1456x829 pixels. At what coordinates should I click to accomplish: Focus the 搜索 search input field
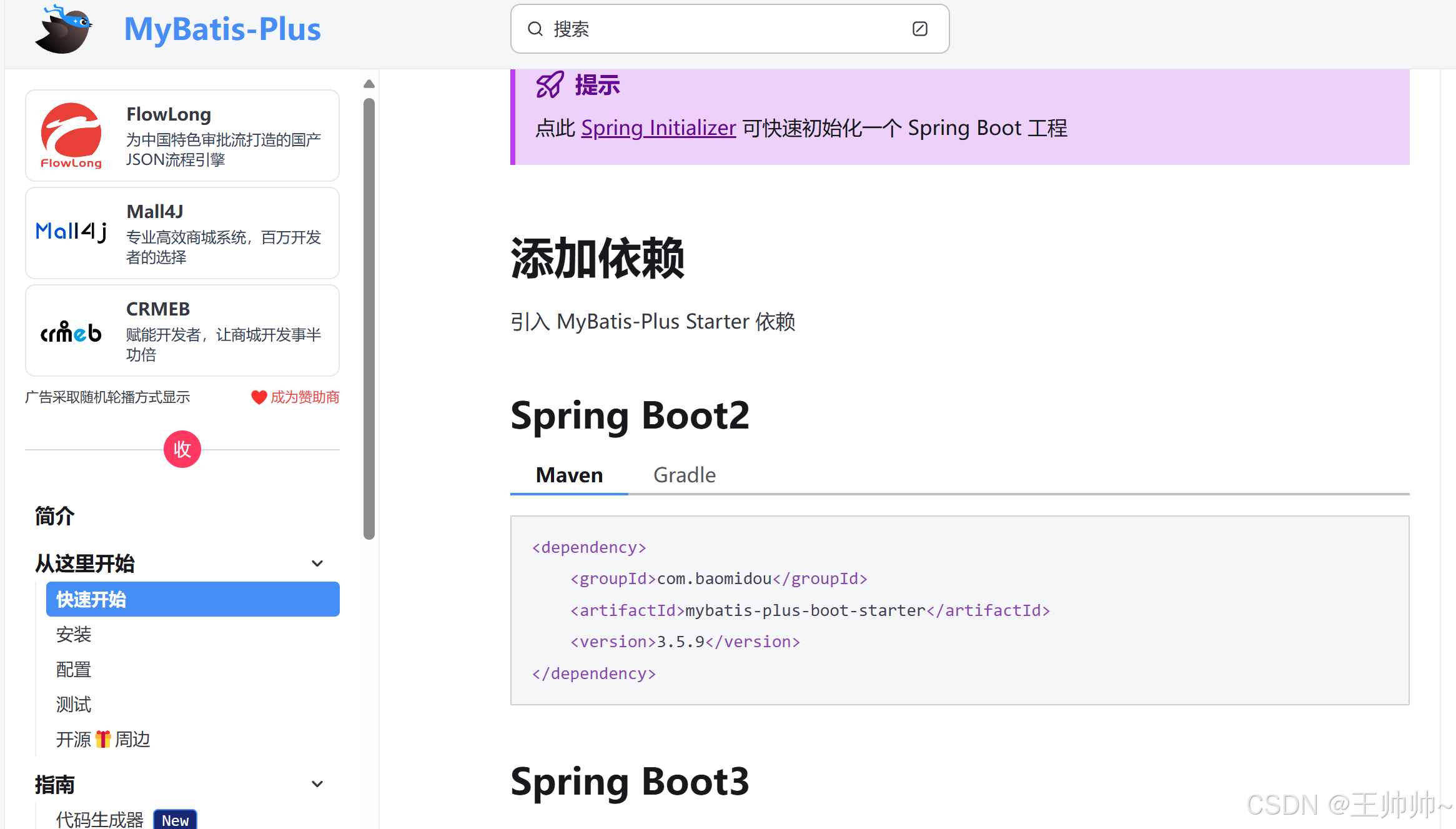click(730, 29)
